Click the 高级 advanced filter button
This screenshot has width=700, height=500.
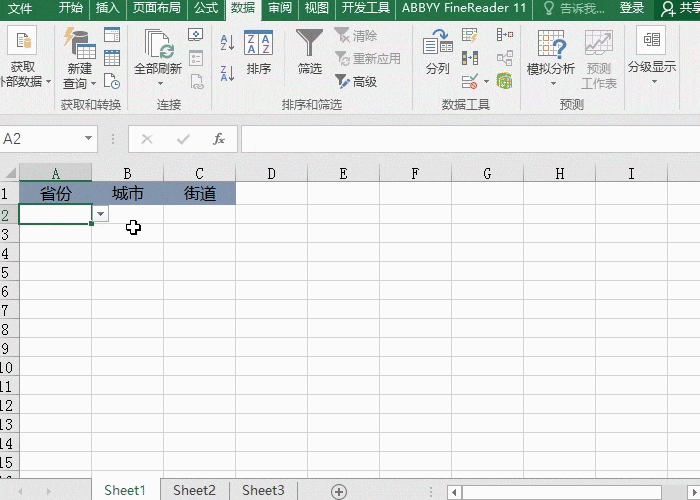click(x=357, y=82)
